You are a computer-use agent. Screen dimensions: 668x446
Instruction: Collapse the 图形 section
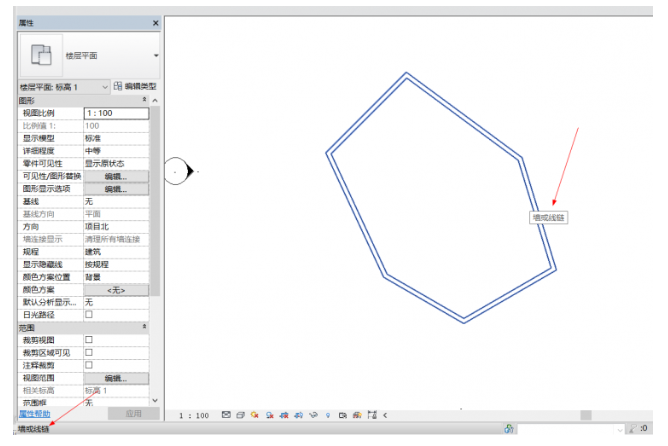pos(144,100)
